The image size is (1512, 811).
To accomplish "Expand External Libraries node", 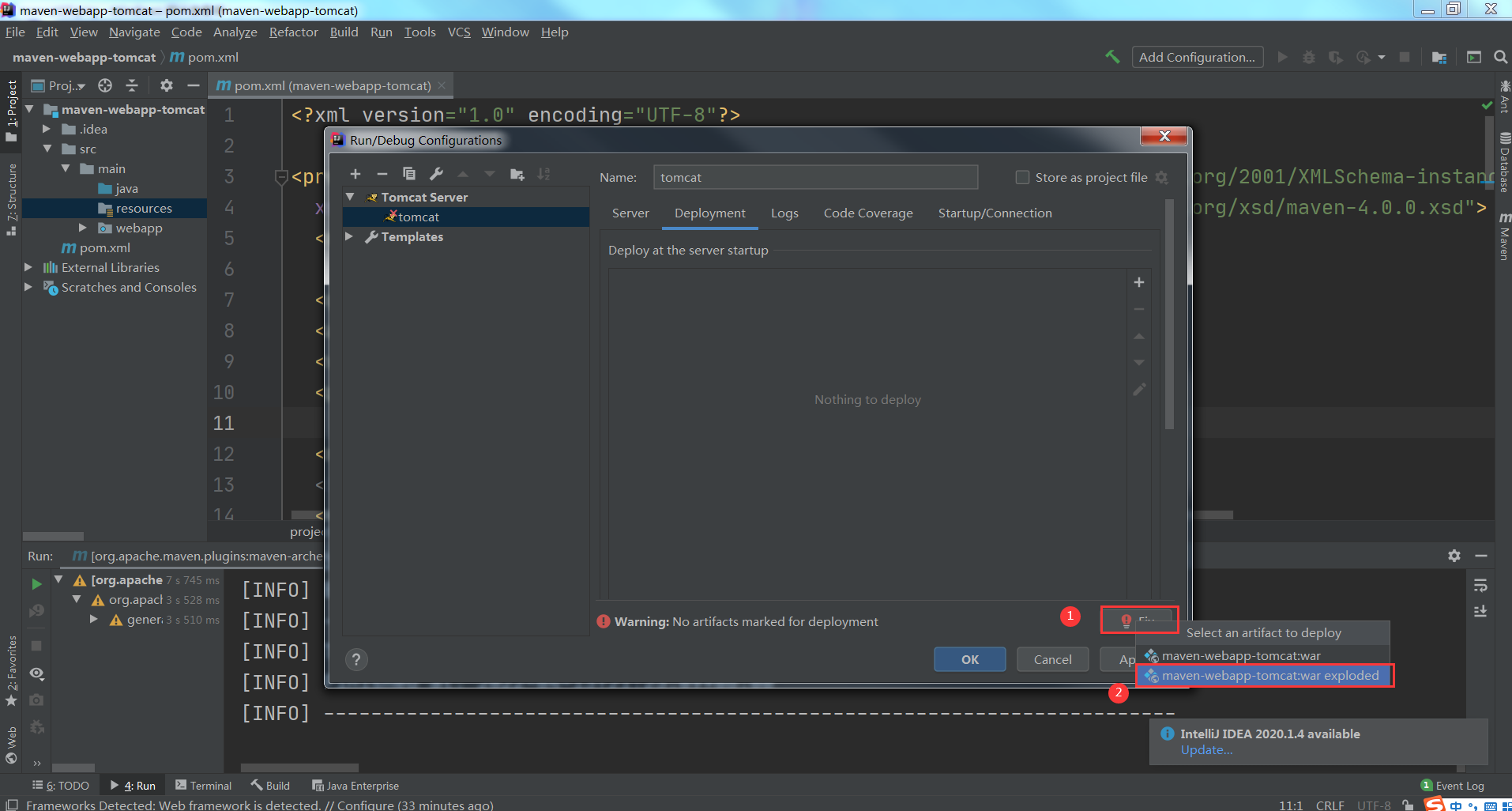I will (x=28, y=267).
